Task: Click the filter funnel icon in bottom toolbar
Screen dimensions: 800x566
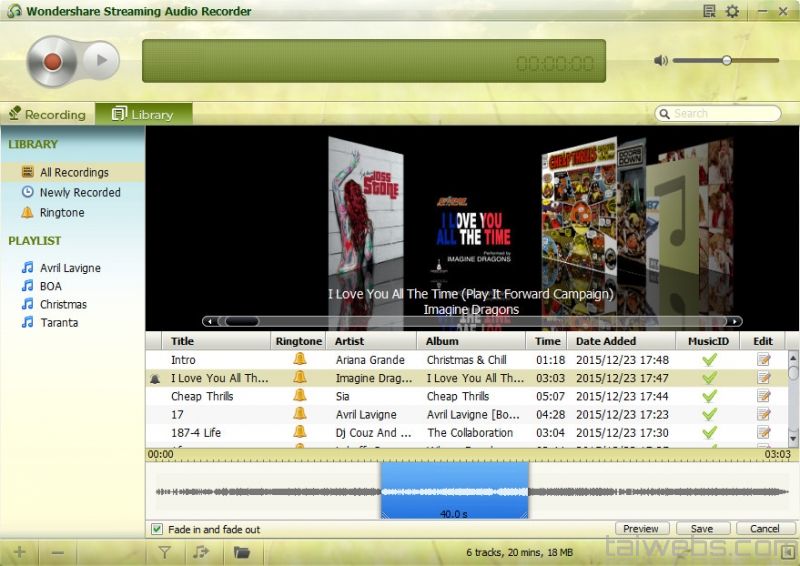Action: (x=165, y=551)
